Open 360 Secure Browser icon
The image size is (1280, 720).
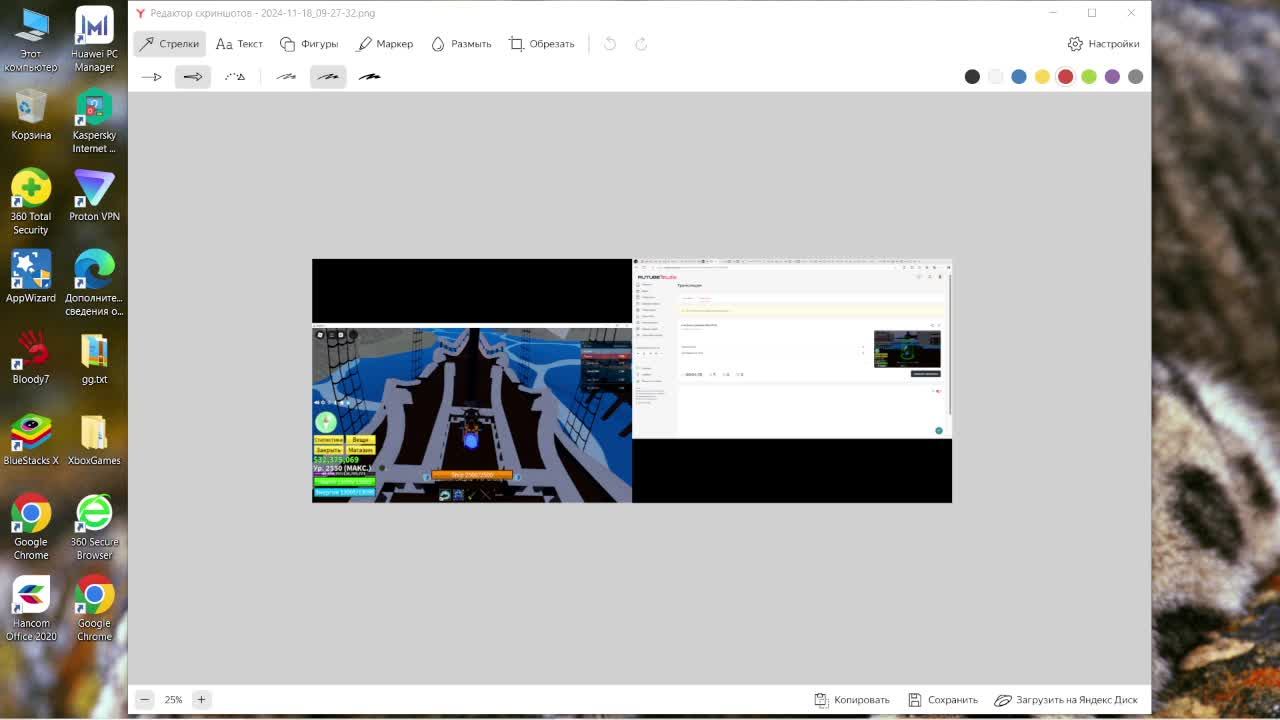click(x=94, y=527)
